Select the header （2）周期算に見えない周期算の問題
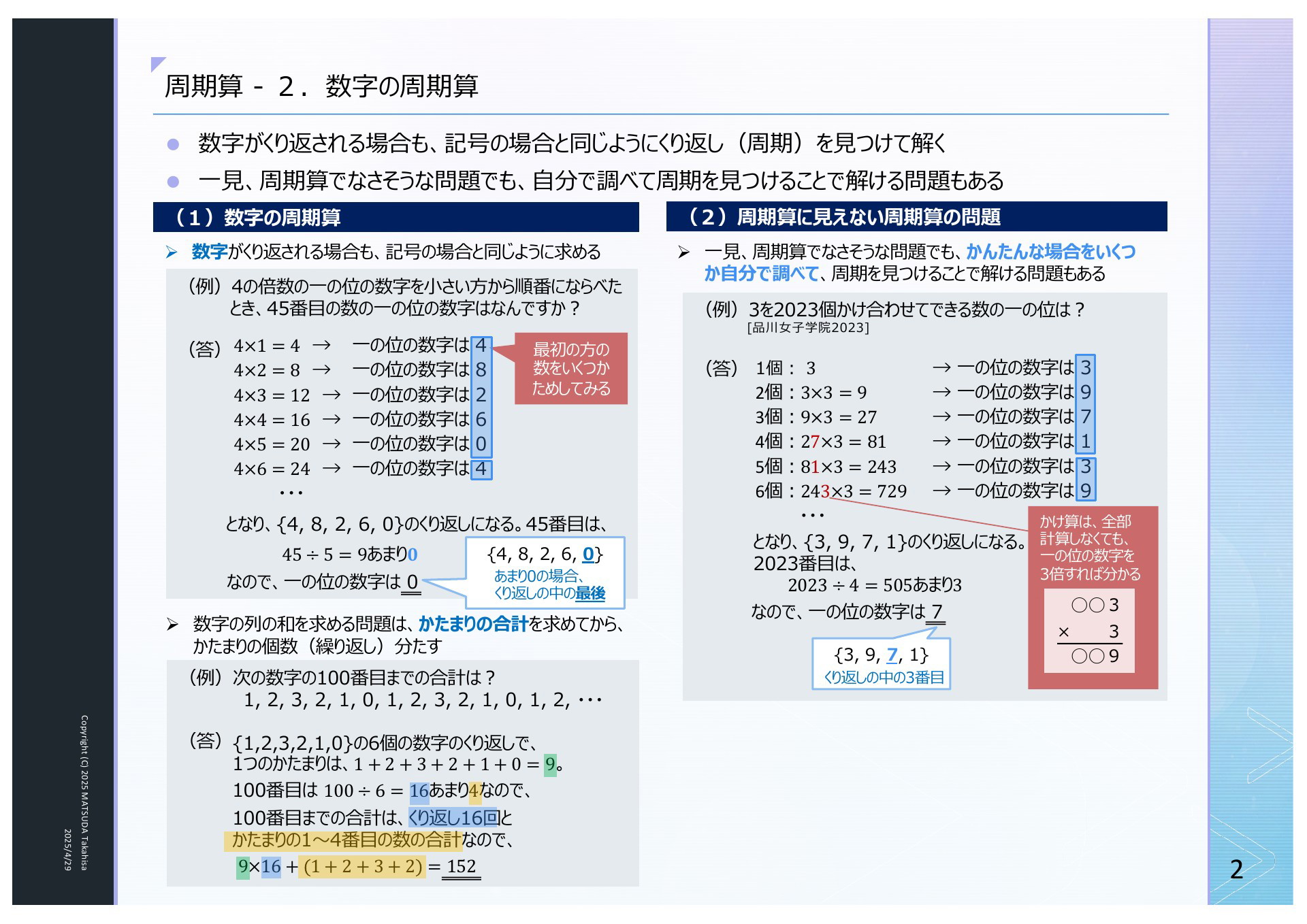The image size is (1307, 924). click(x=916, y=216)
